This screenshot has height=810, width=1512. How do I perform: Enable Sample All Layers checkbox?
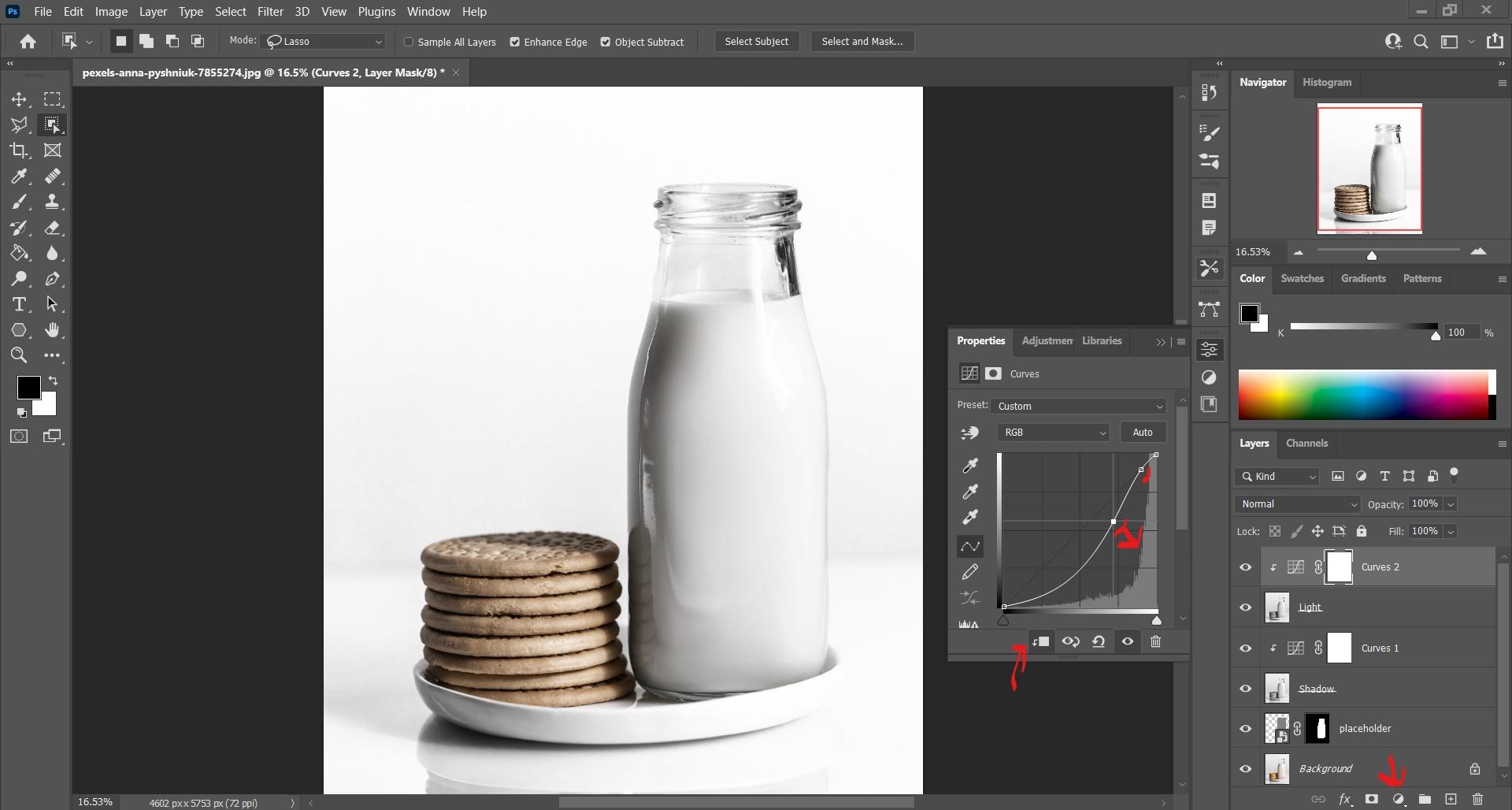409,42
